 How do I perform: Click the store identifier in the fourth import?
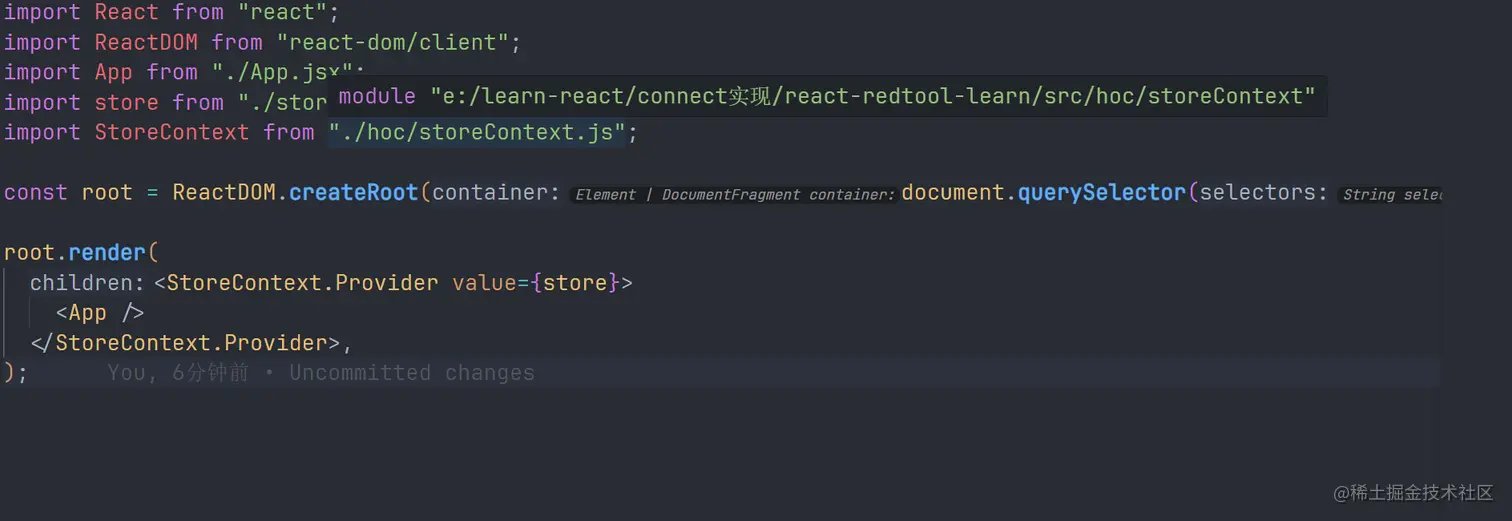pyautogui.click(x=127, y=103)
